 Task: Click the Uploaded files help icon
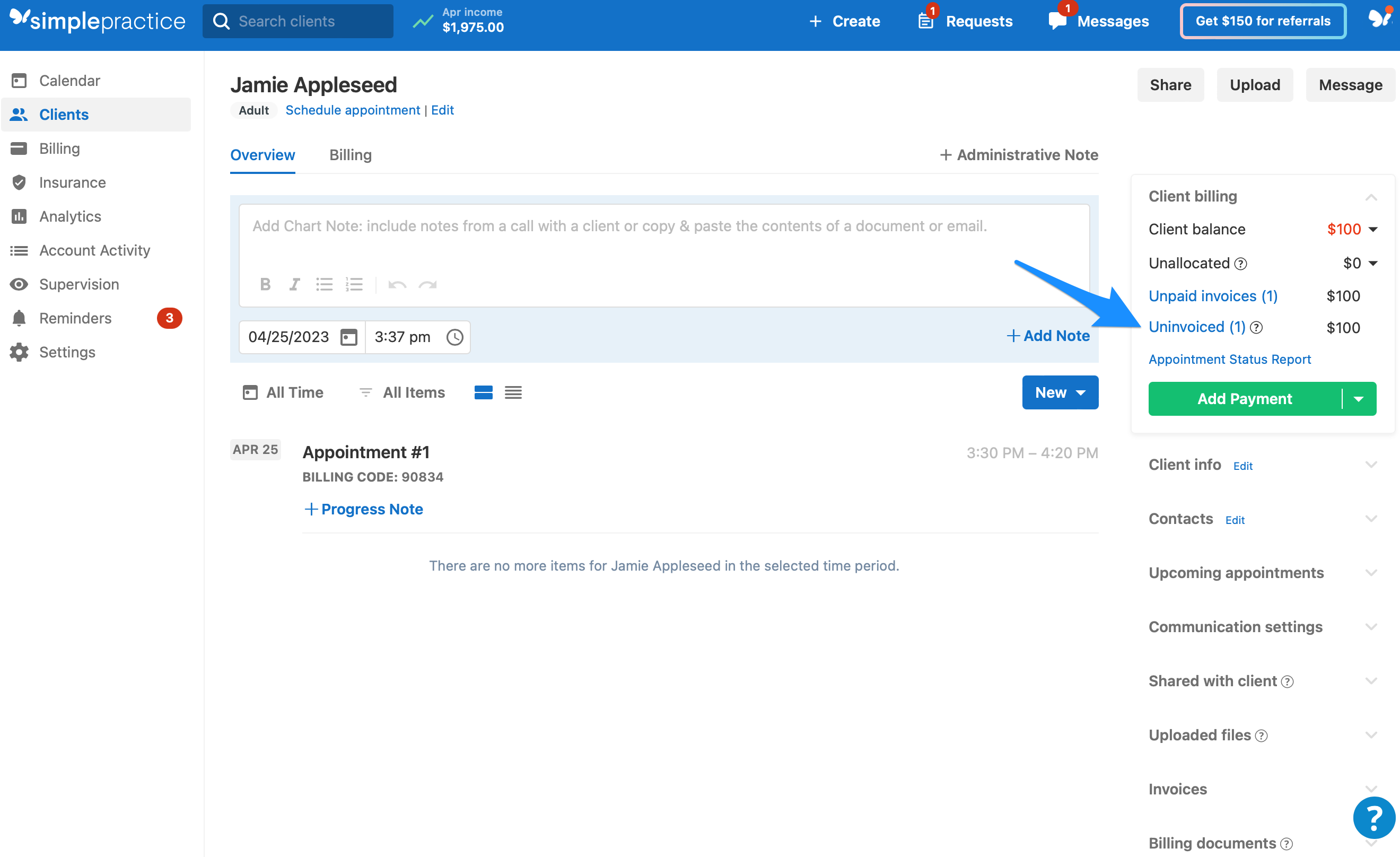(1262, 736)
